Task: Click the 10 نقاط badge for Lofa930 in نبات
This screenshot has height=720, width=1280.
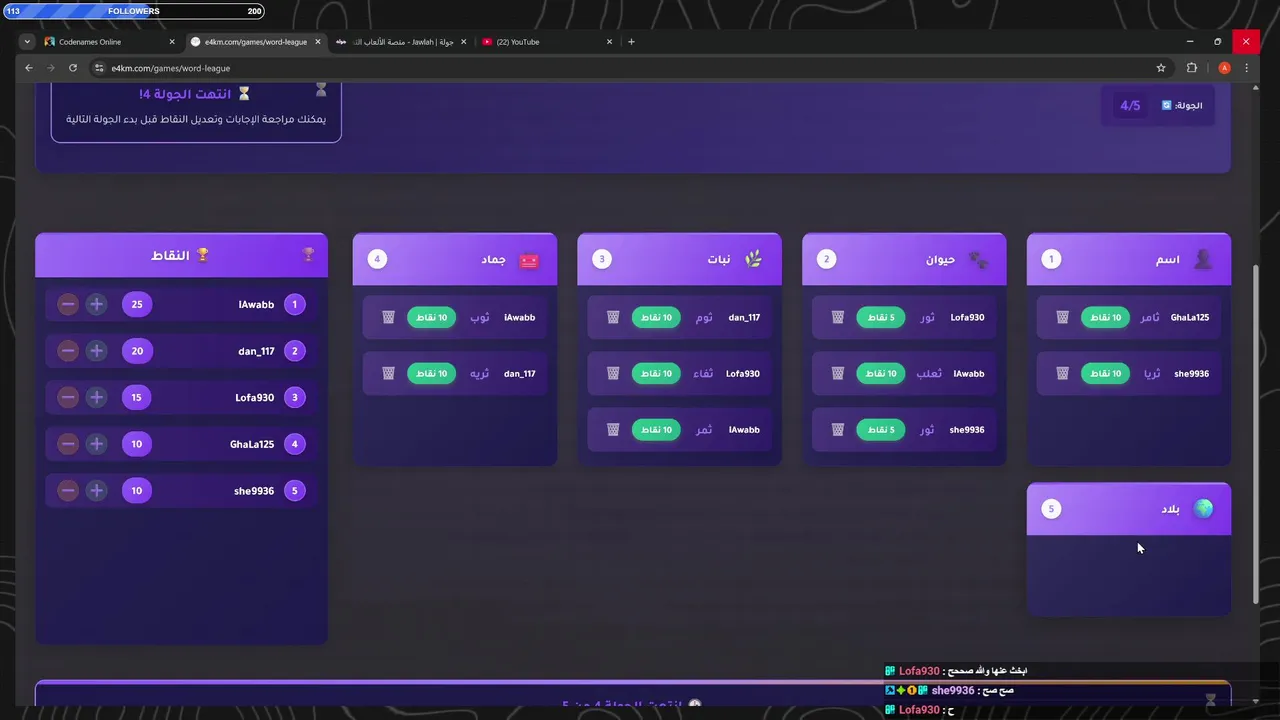Action: tap(656, 373)
